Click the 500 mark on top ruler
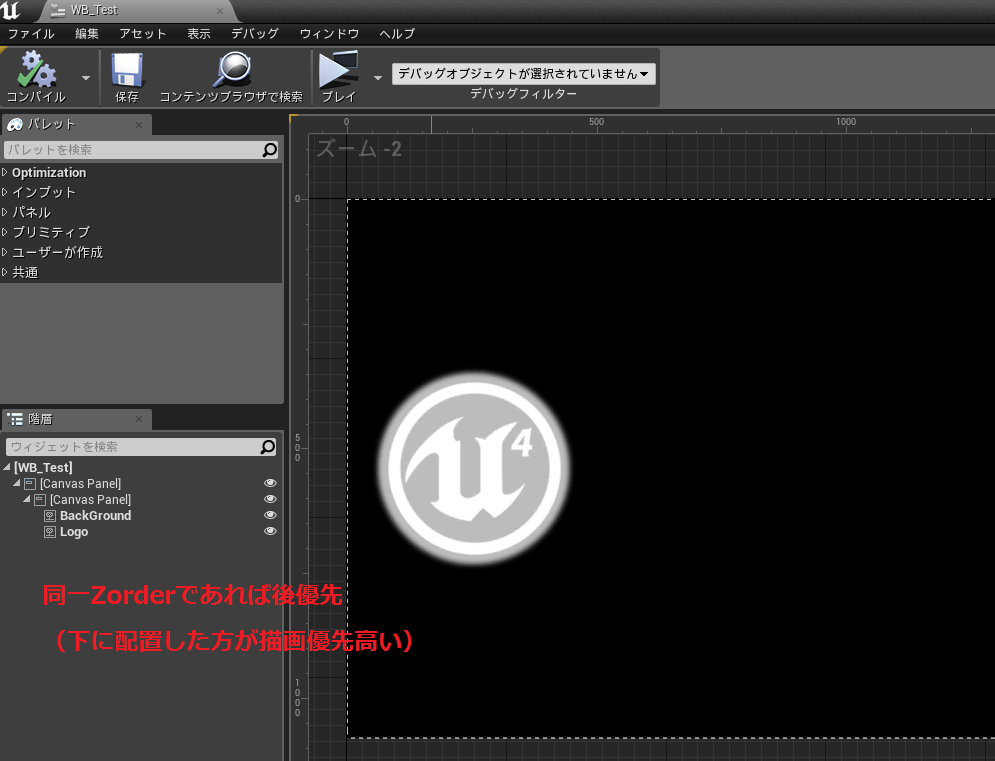The image size is (995, 761). 596,121
